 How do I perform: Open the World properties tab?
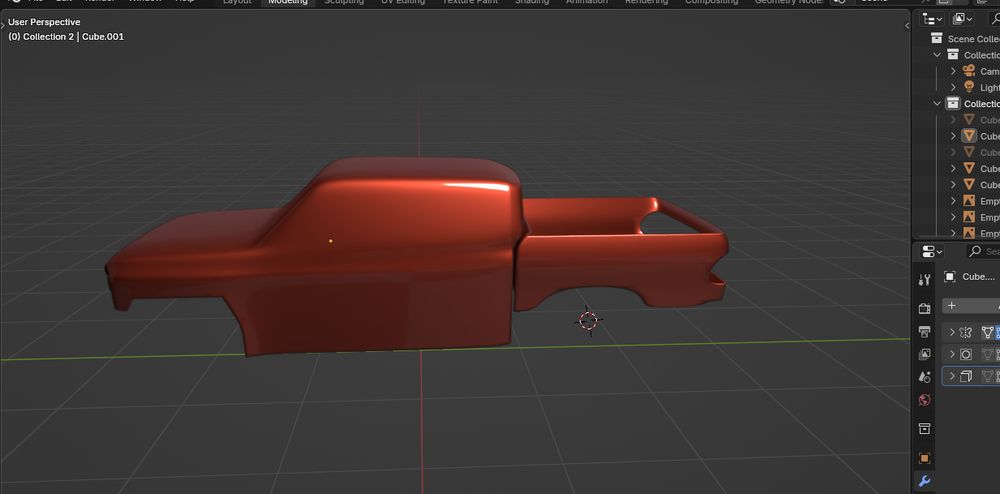[x=924, y=400]
